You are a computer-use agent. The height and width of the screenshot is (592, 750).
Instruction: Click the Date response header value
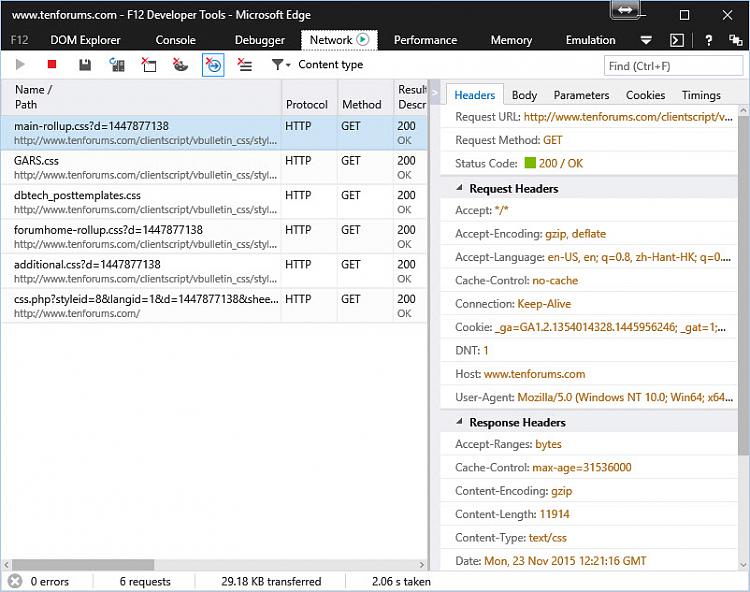(565, 561)
